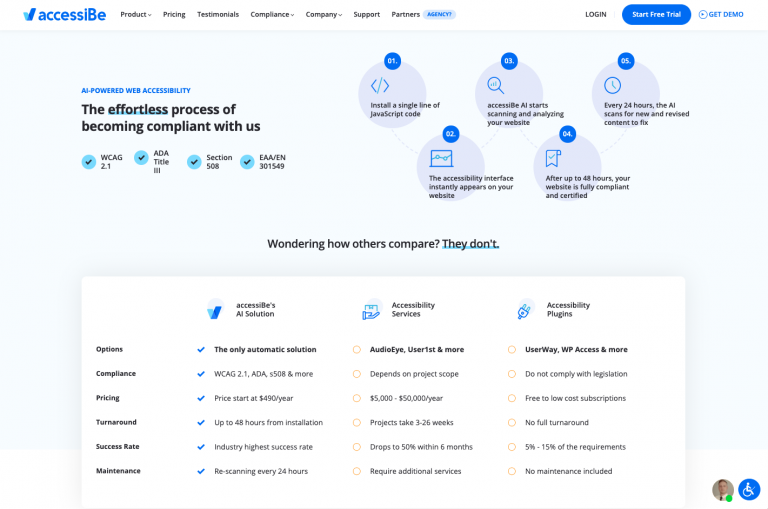This screenshot has height=509, width=768.
Task: Click the Section 508 checkmark badge
Action: 194,162
